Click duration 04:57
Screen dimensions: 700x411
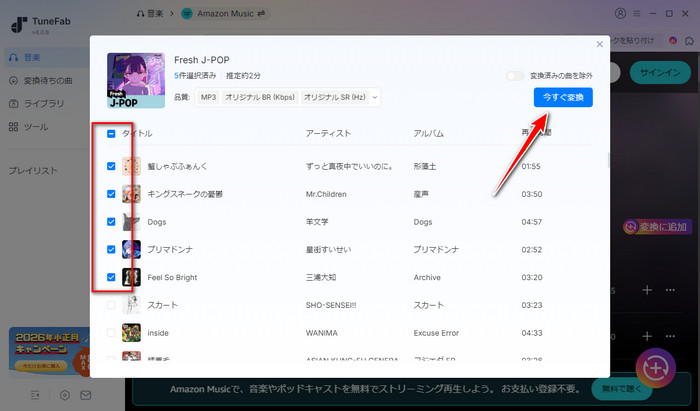pos(532,222)
